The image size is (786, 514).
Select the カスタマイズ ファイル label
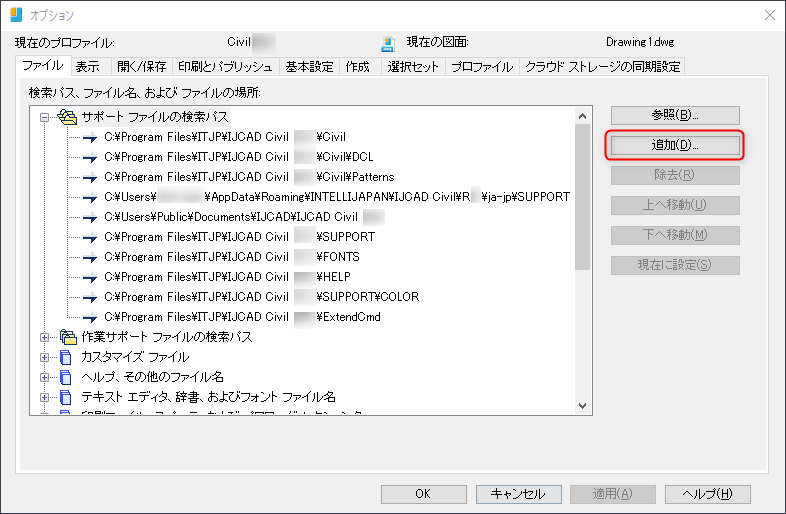click(x=135, y=357)
